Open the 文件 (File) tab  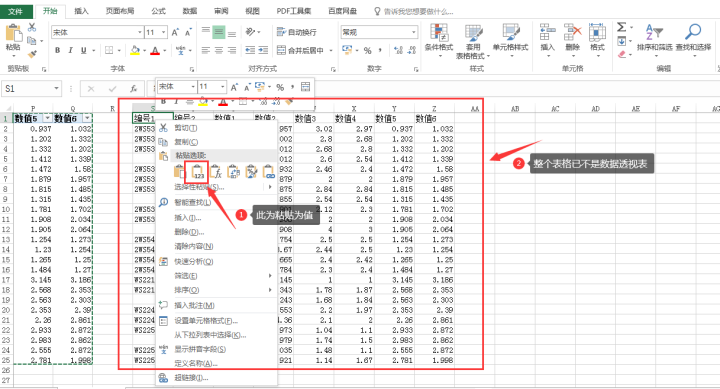[16, 11]
